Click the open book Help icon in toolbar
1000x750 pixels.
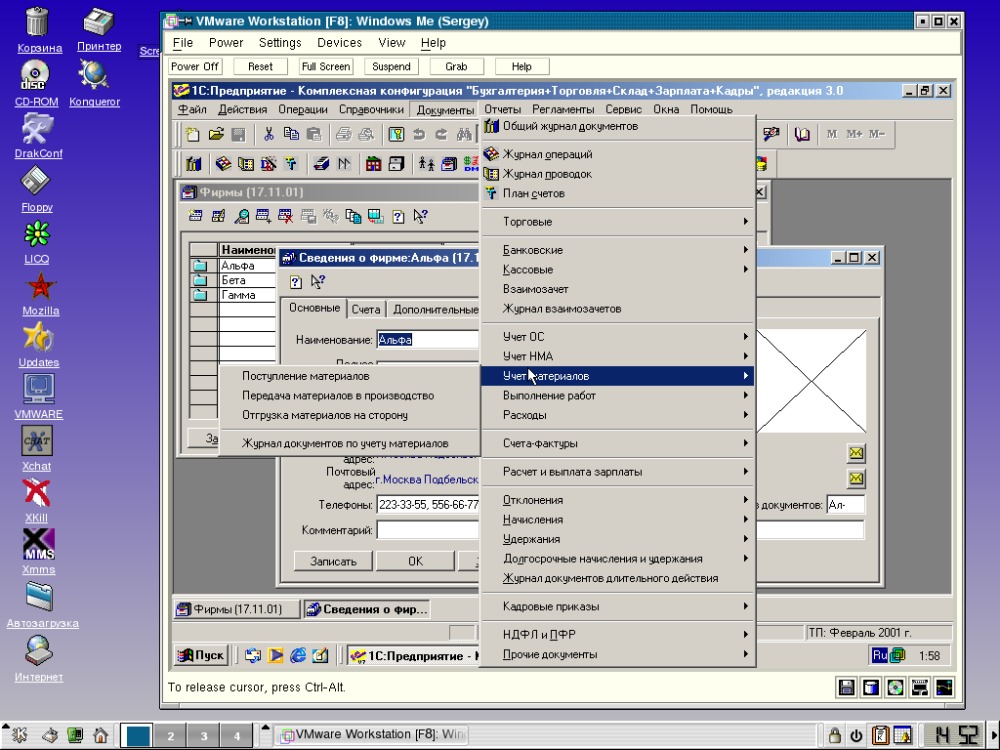(802, 134)
